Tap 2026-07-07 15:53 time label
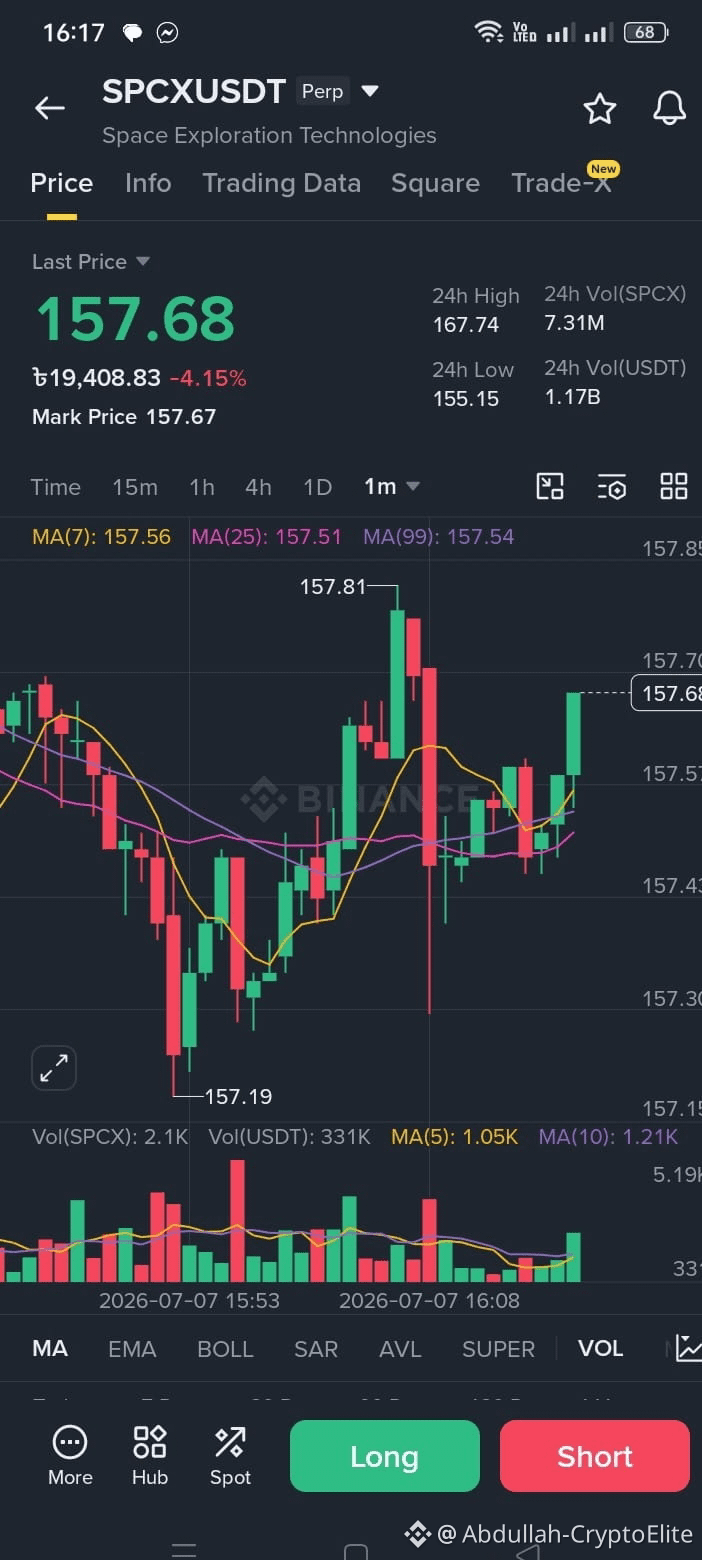Image resolution: width=702 pixels, height=1560 pixels. coord(189,1300)
